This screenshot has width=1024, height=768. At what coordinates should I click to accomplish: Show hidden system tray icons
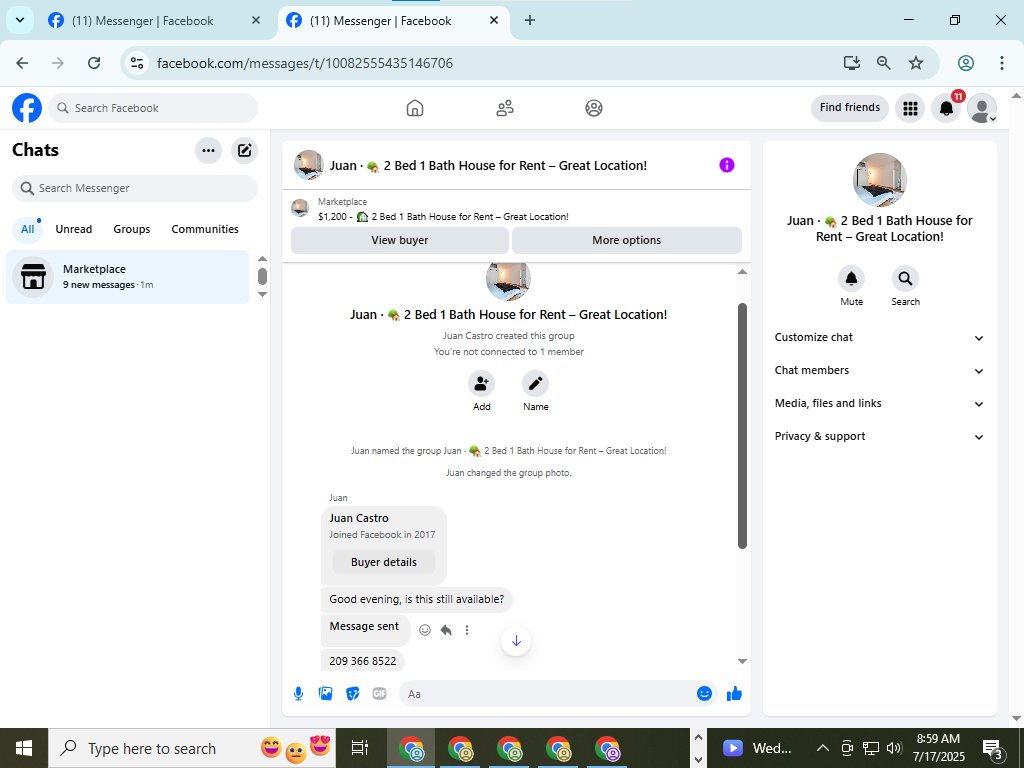(823, 748)
